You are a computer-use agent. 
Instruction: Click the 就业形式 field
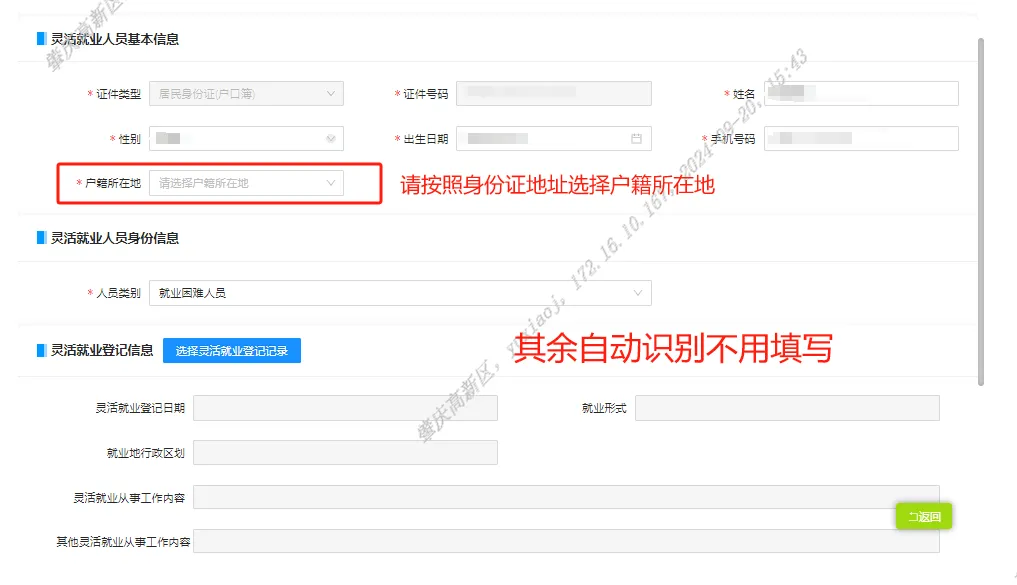pos(786,408)
